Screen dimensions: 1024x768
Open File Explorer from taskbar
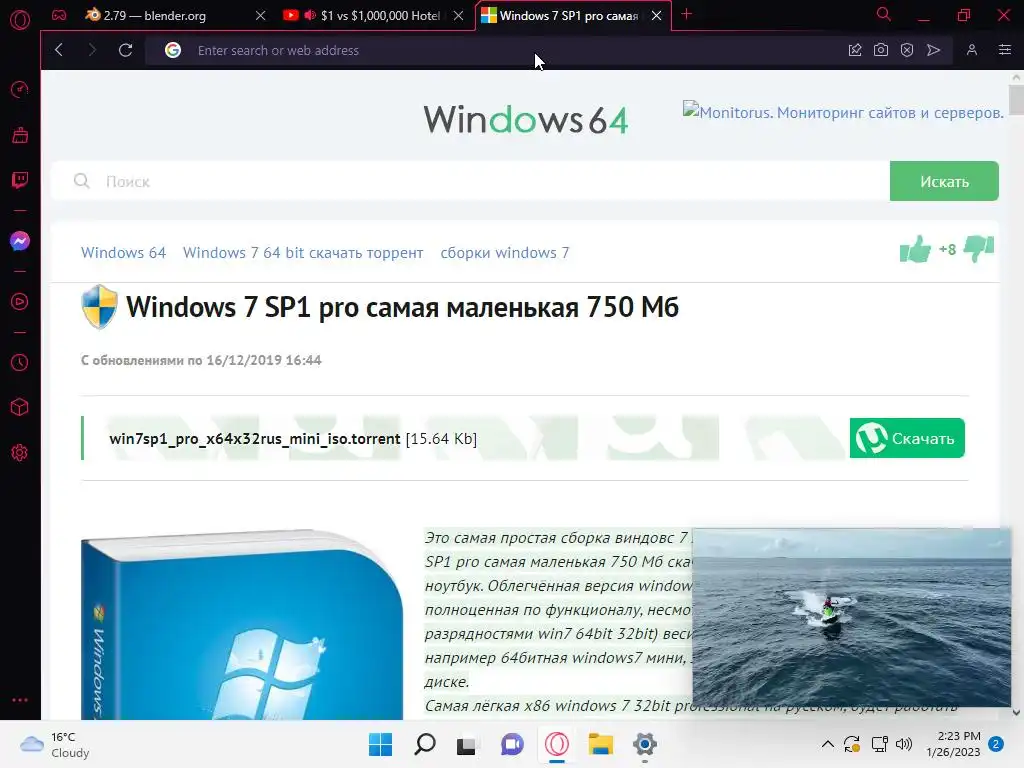(600, 744)
